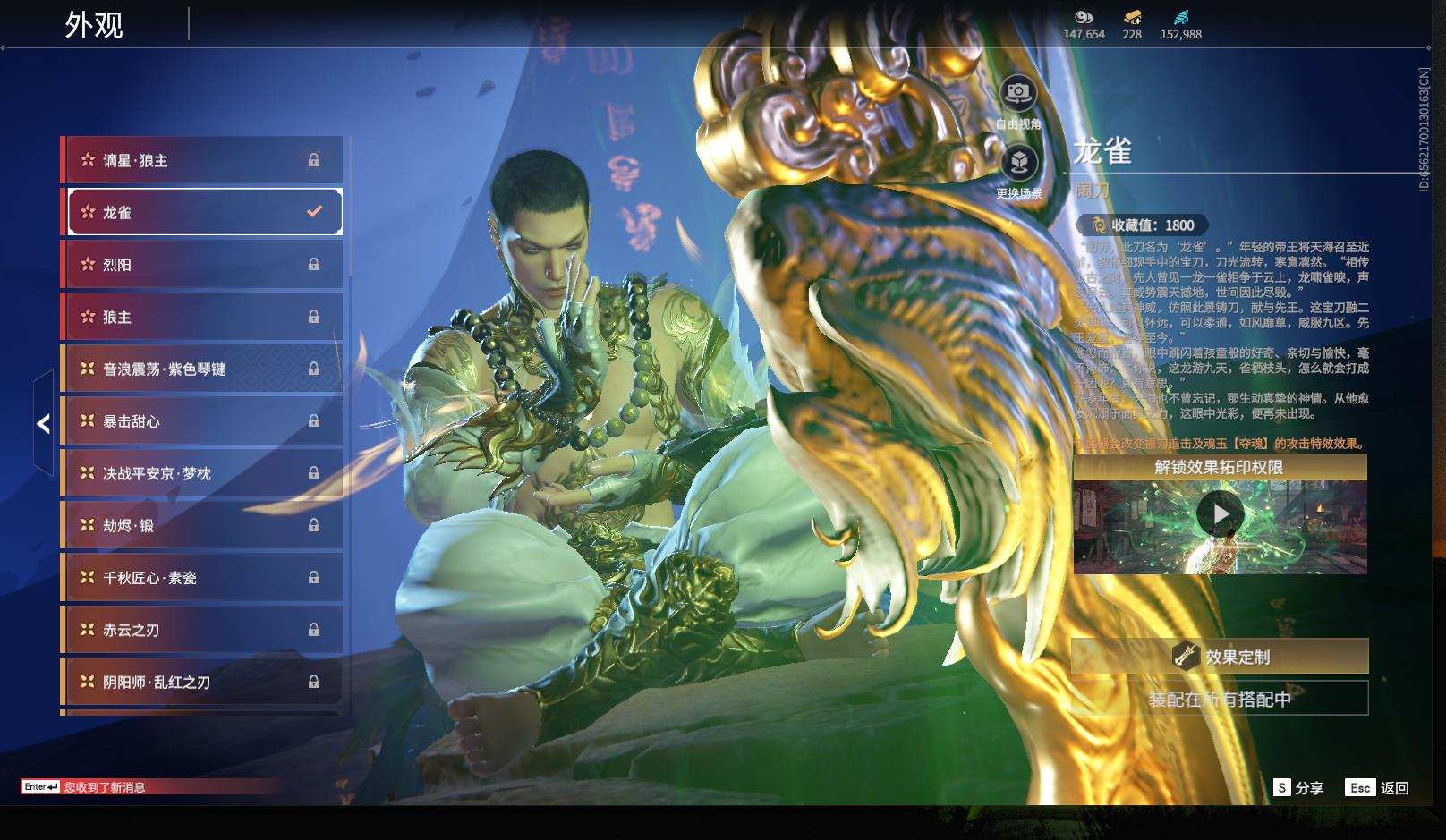Play the skin effect preview video
The height and width of the screenshot is (840, 1446).
pyautogui.click(x=1221, y=514)
